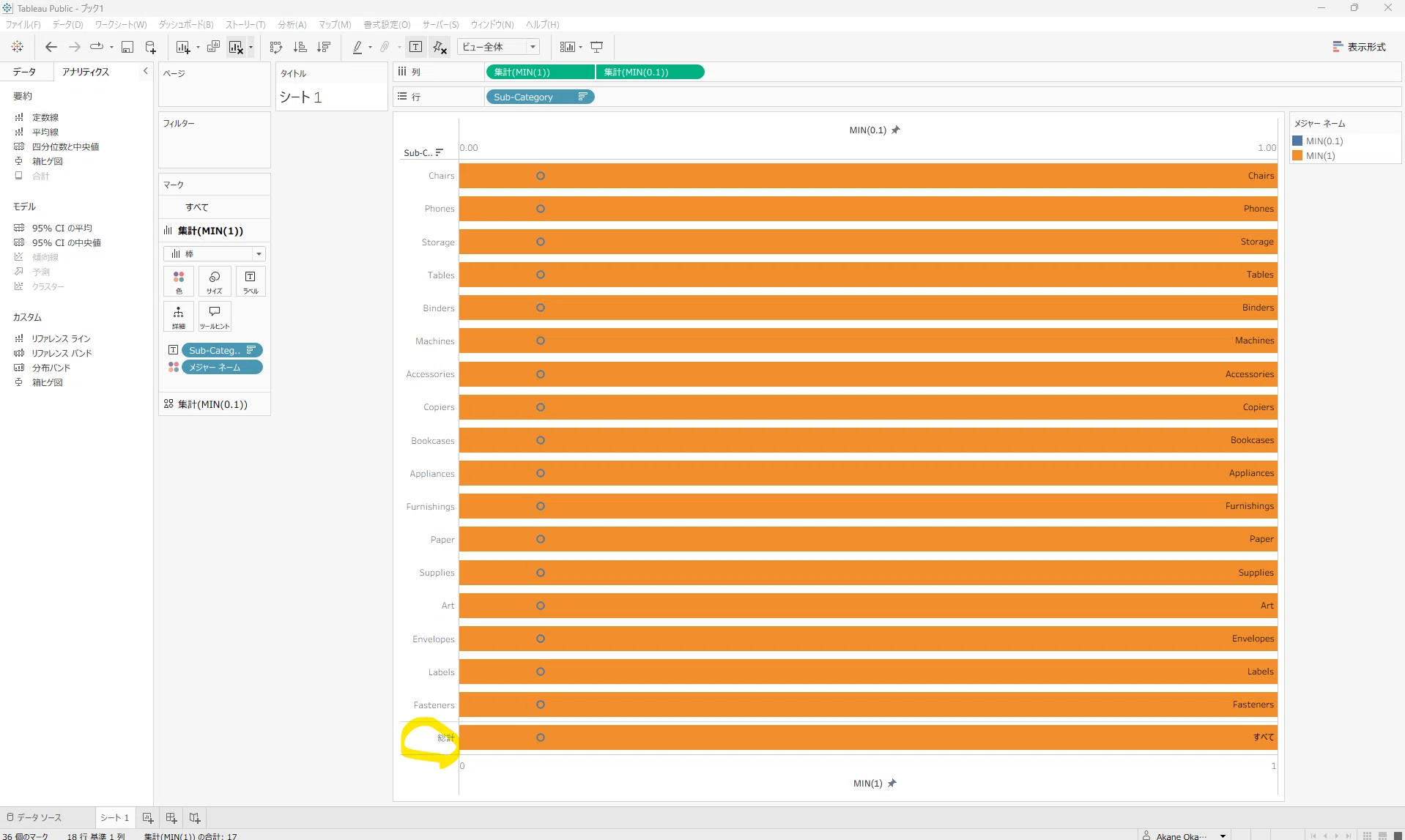
Task: Click the swap rows and columns icon
Action: (276, 47)
